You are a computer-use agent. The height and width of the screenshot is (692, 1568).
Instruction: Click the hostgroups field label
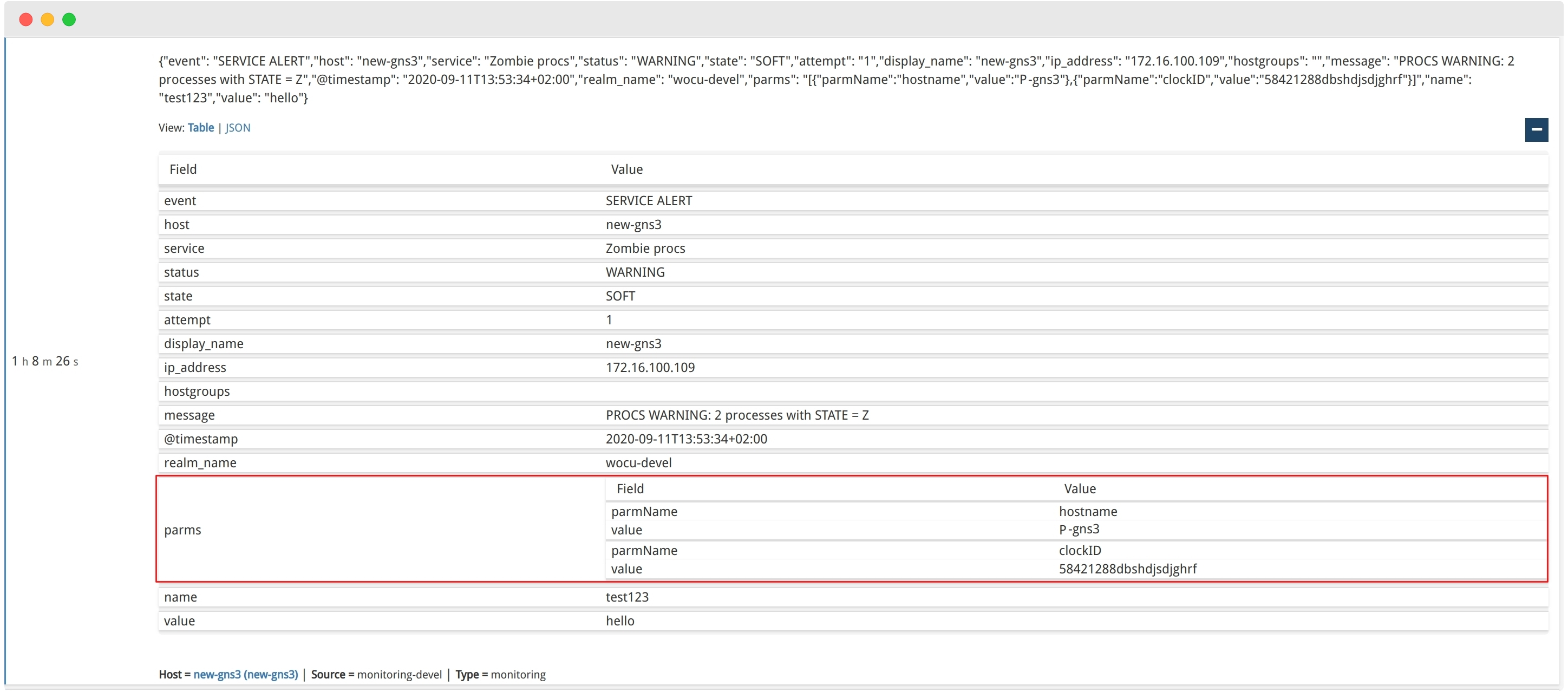click(197, 391)
